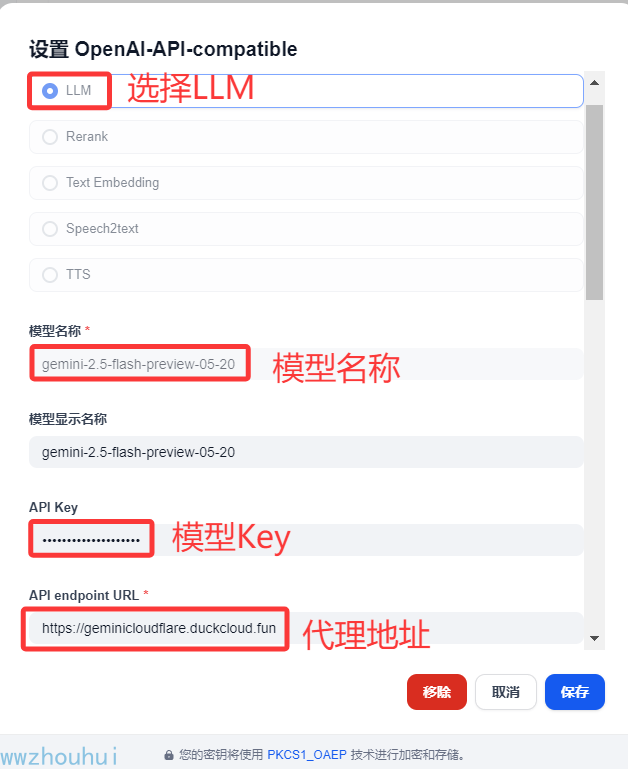The image size is (628, 769).
Task: Choose the Text Embedding option
Action: [x=50, y=183]
